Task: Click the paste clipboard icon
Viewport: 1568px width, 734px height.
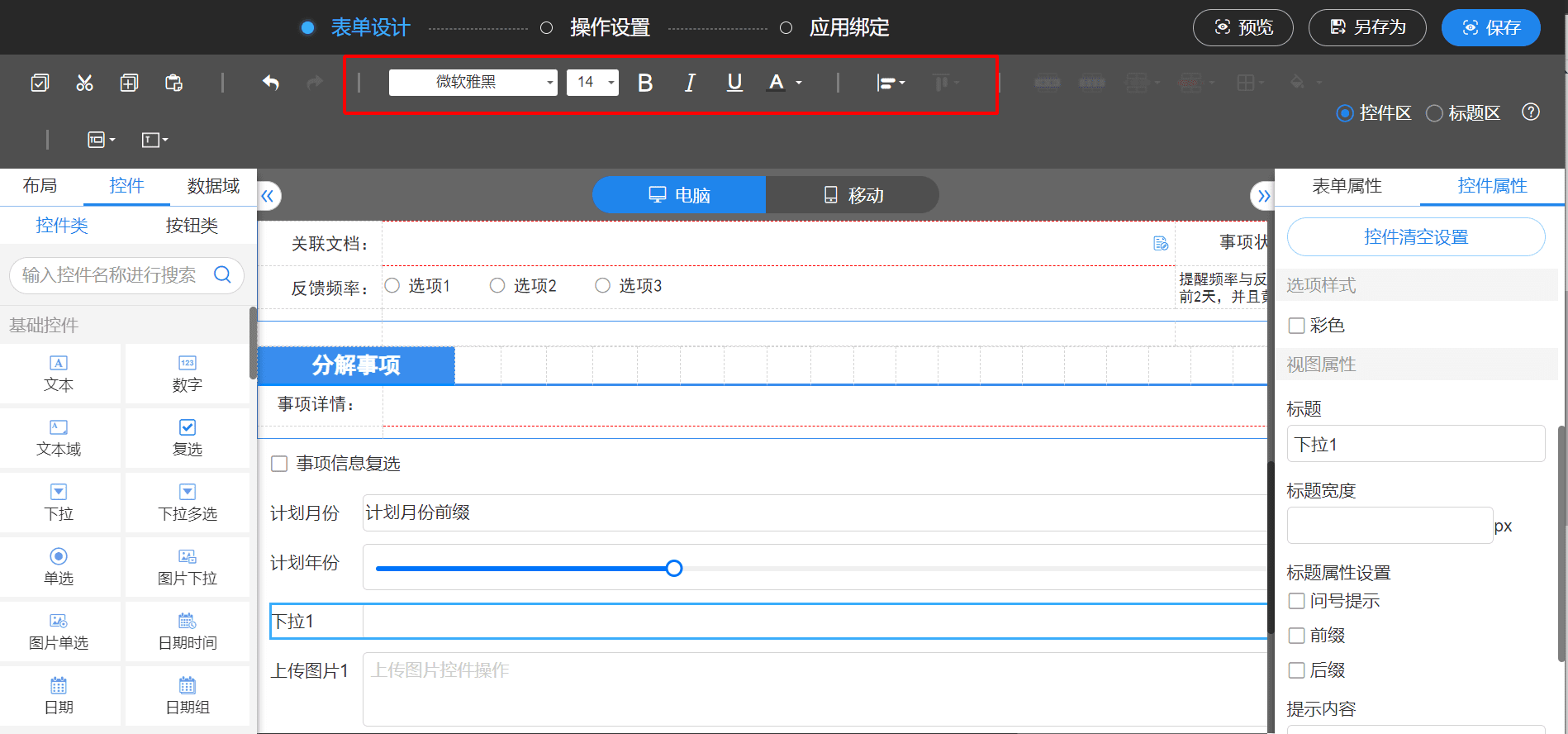Action: (173, 83)
